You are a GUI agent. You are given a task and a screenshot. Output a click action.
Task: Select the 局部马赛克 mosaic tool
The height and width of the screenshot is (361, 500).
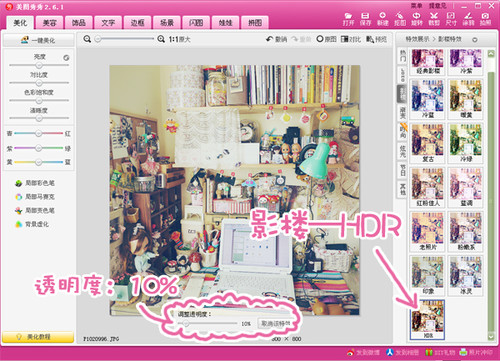(x=35, y=197)
